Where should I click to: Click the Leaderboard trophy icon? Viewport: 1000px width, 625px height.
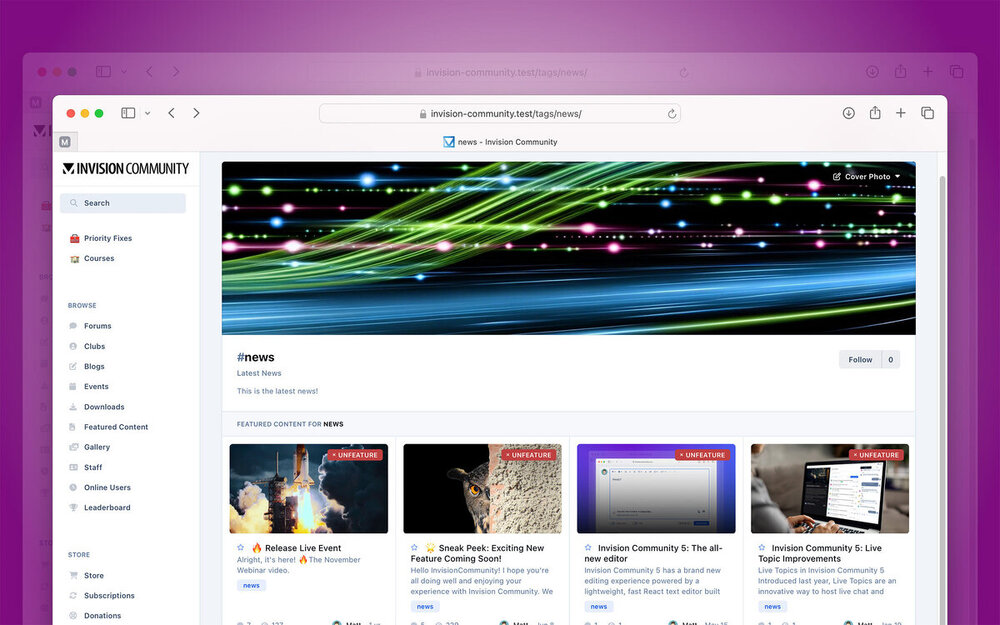click(73, 508)
